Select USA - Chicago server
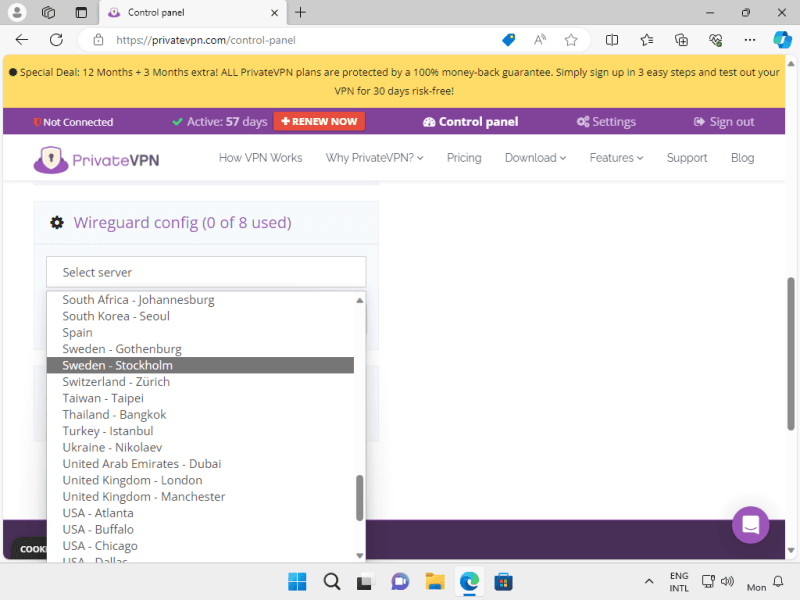Image resolution: width=800 pixels, height=600 pixels. click(200, 546)
